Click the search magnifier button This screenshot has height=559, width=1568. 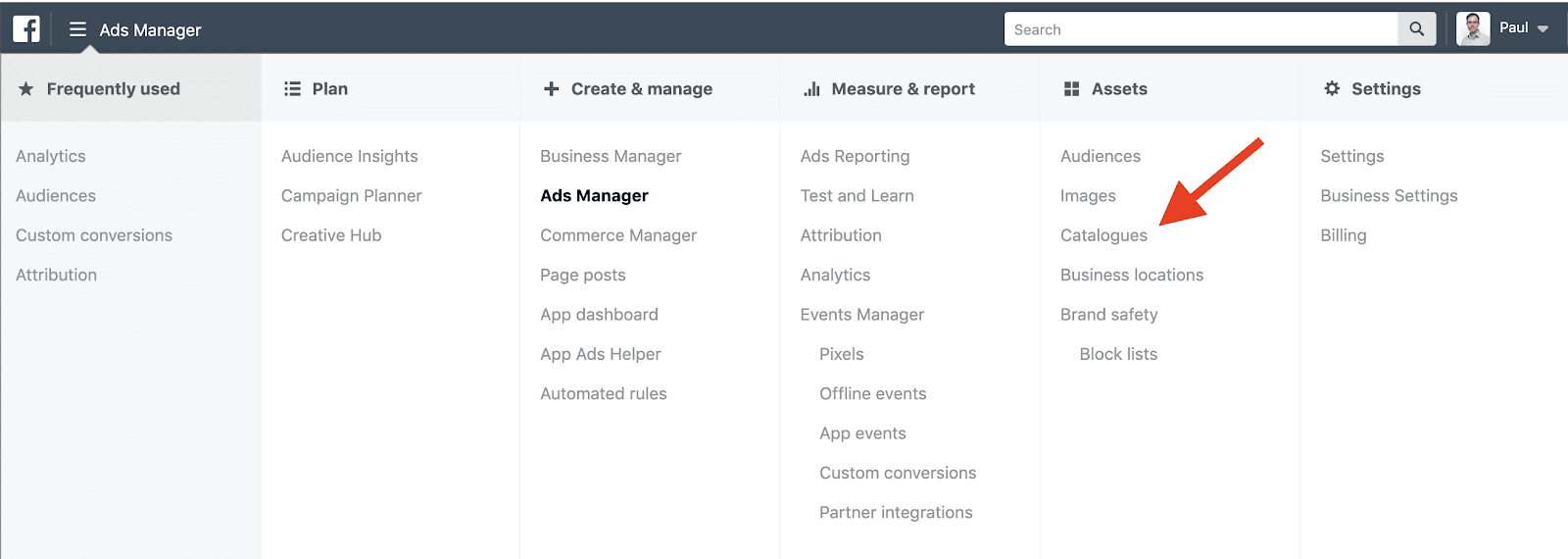click(x=1416, y=29)
